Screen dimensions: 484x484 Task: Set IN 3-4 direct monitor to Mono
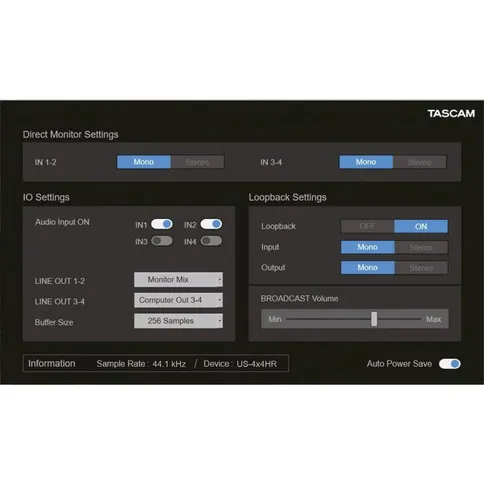(x=366, y=162)
